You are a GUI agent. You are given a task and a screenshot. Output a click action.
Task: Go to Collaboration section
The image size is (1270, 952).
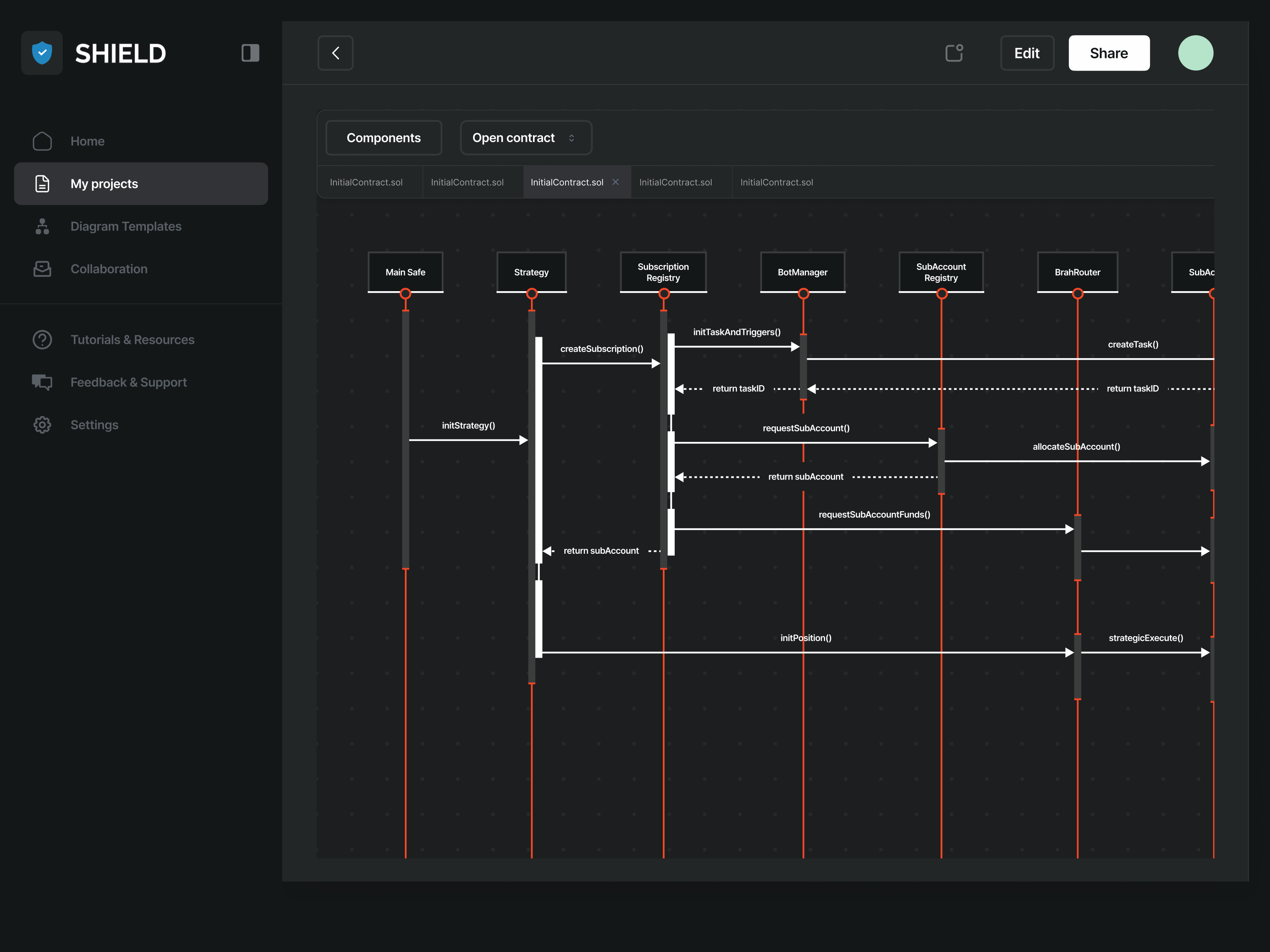tap(109, 269)
